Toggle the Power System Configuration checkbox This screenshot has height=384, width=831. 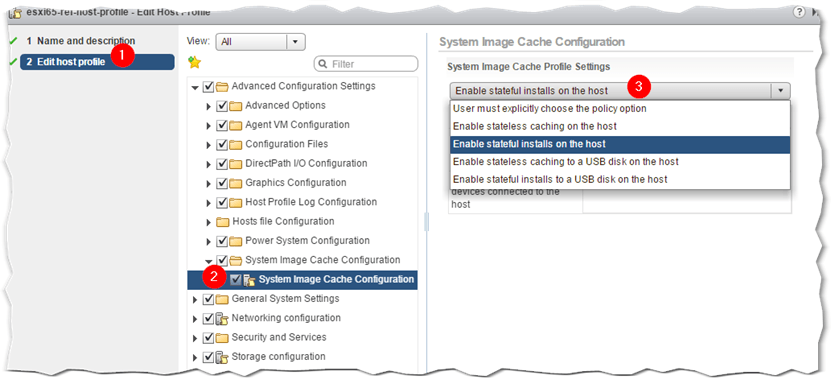(223, 242)
